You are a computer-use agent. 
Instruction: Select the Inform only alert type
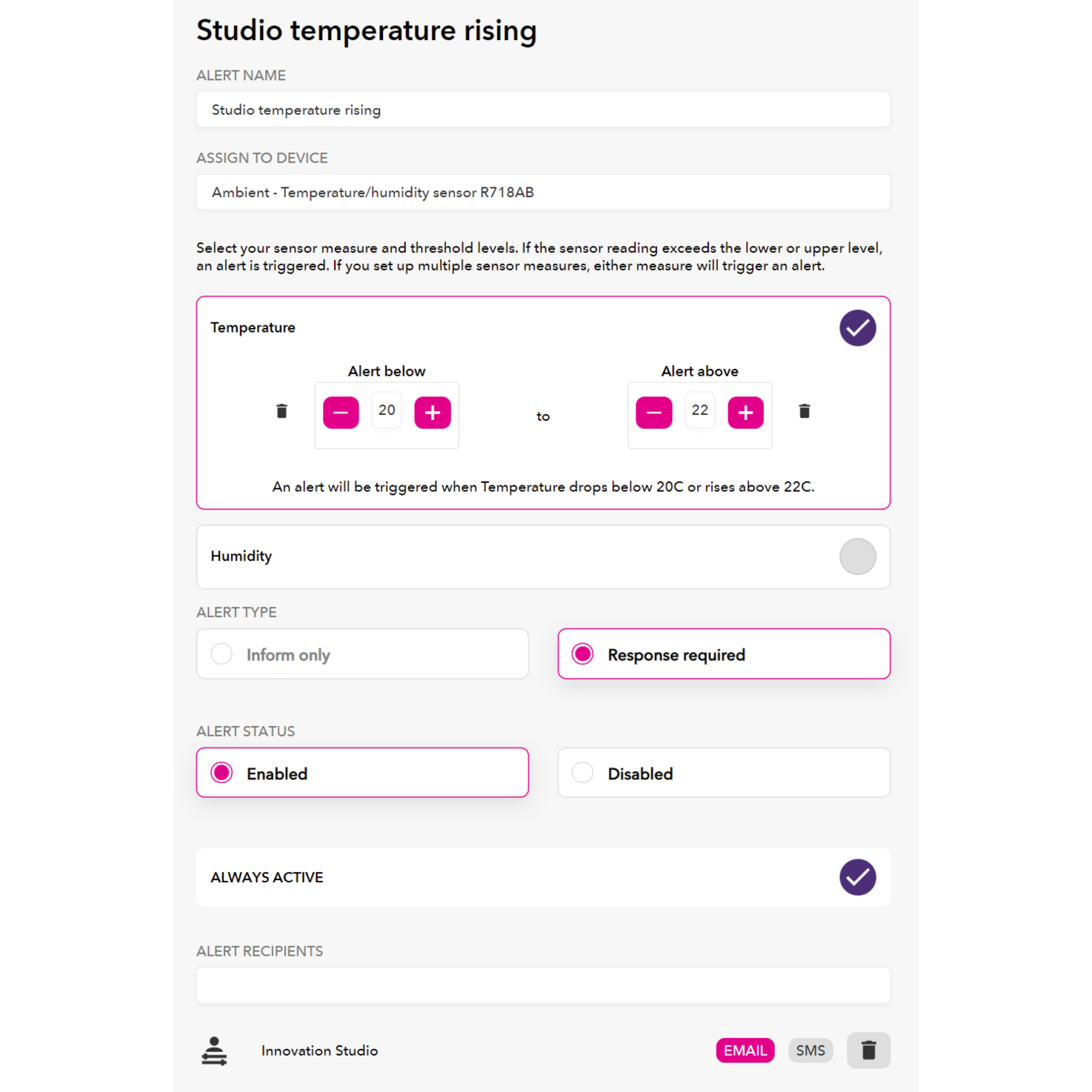tap(362, 654)
